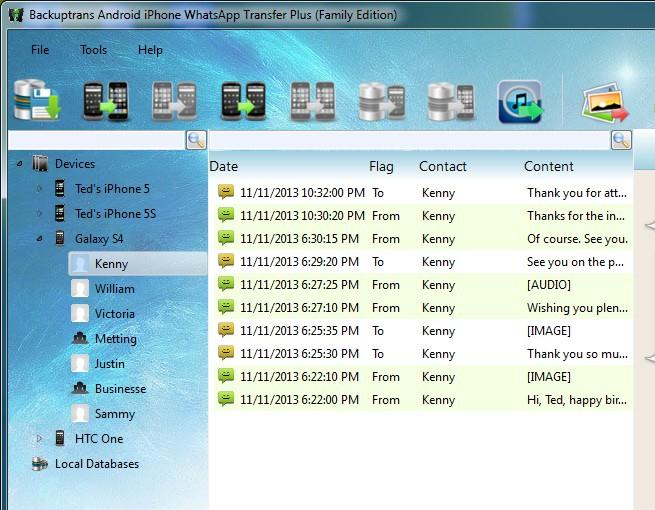Click the green message icon for 6:22:00 PM

(226, 398)
